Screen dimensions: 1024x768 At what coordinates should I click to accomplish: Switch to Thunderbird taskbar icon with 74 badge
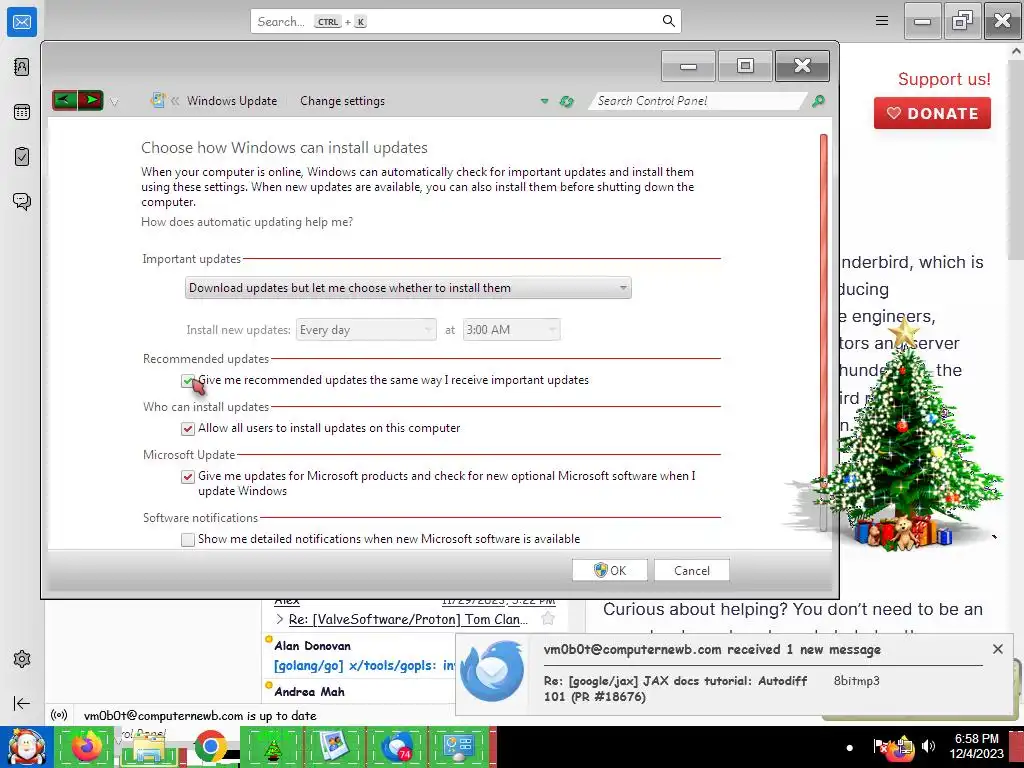click(x=396, y=746)
